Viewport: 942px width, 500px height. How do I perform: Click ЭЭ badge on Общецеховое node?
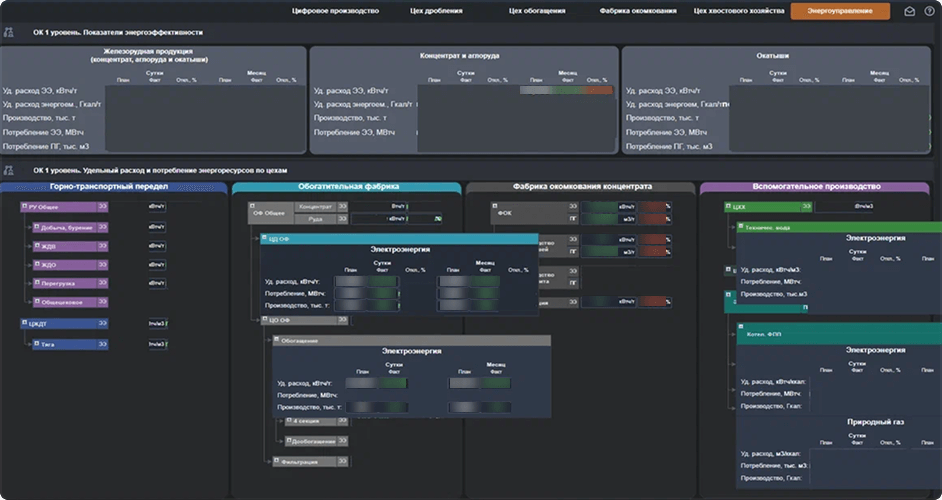coord(103,302)
